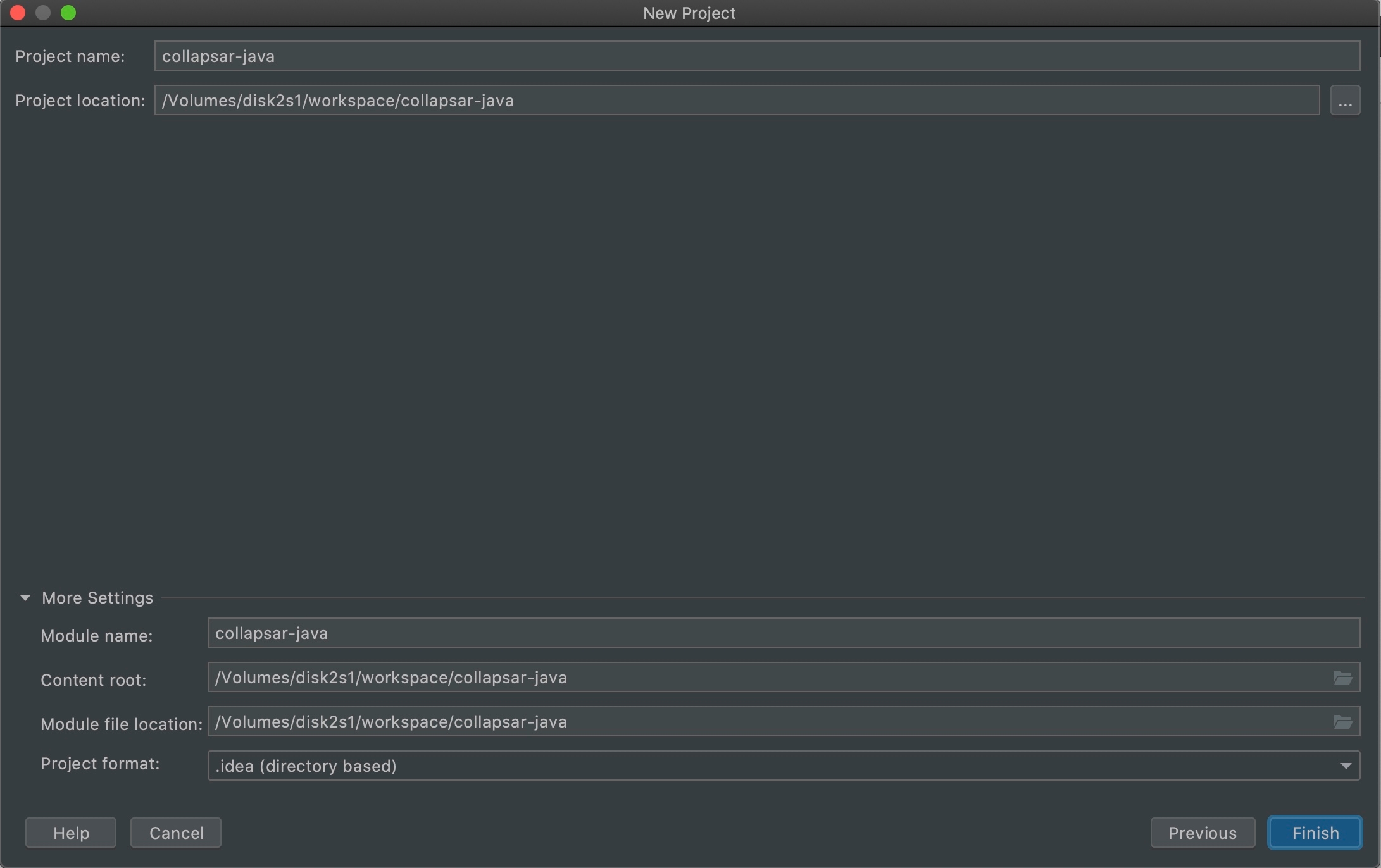Click the More Settings section label
The width and height of the screenshot is (1381, 868).
[x=97, y=598]
